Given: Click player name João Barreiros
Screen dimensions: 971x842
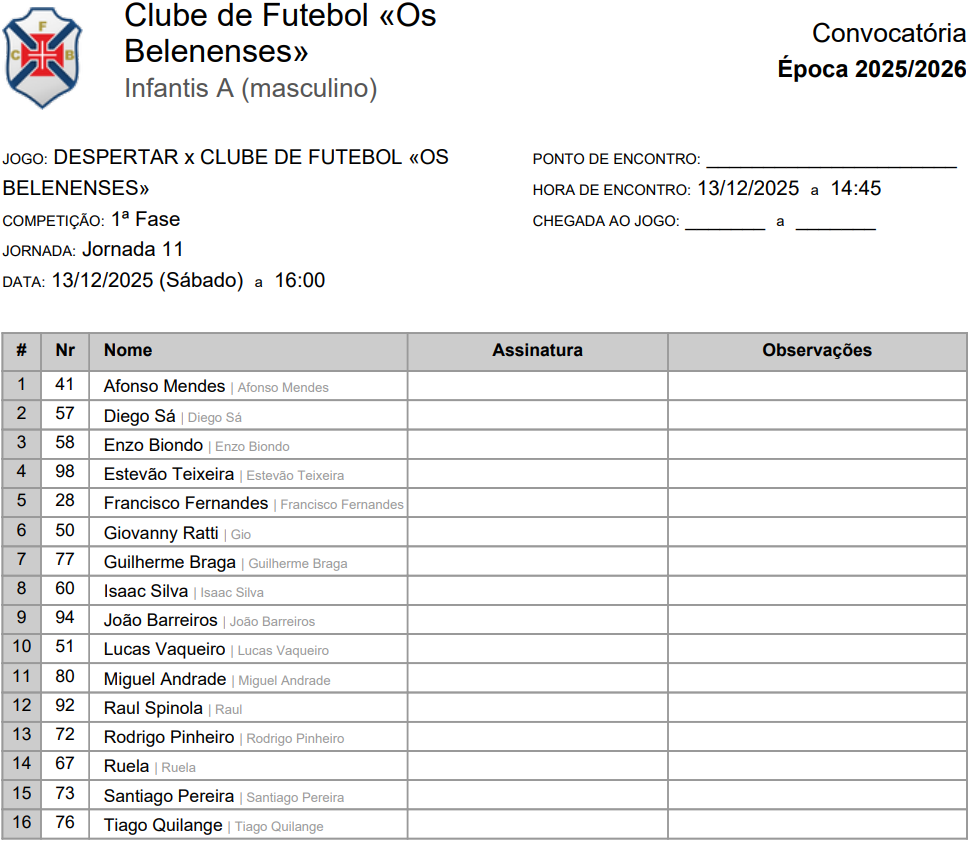Looking at the screenshot, I should (x=161, y=621).
